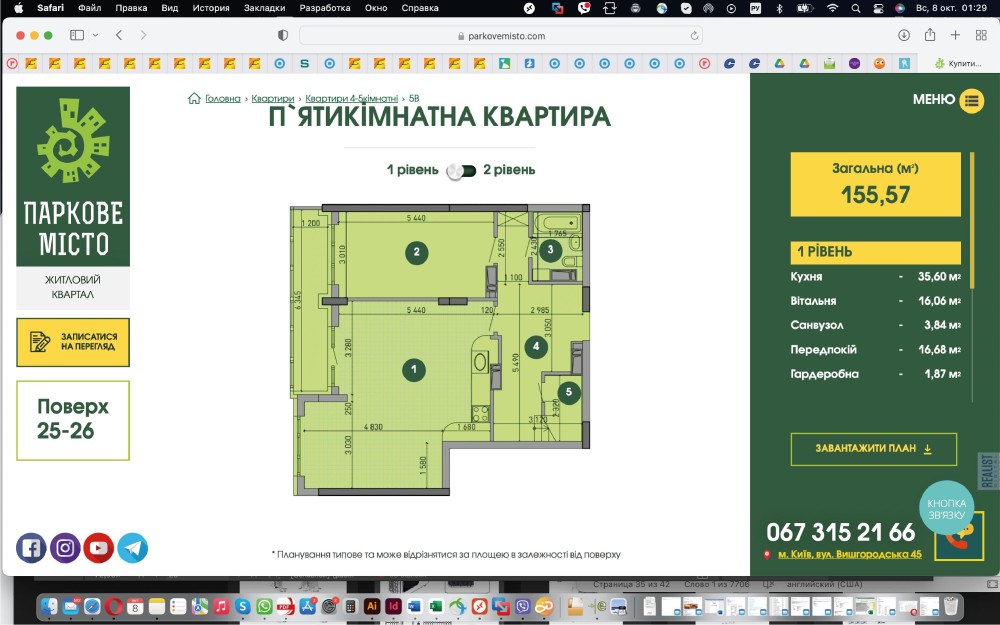Screen dimensions: 1000x625
Task: Go to Квартири breadcrumb link
Action: (x=273, y=99)
